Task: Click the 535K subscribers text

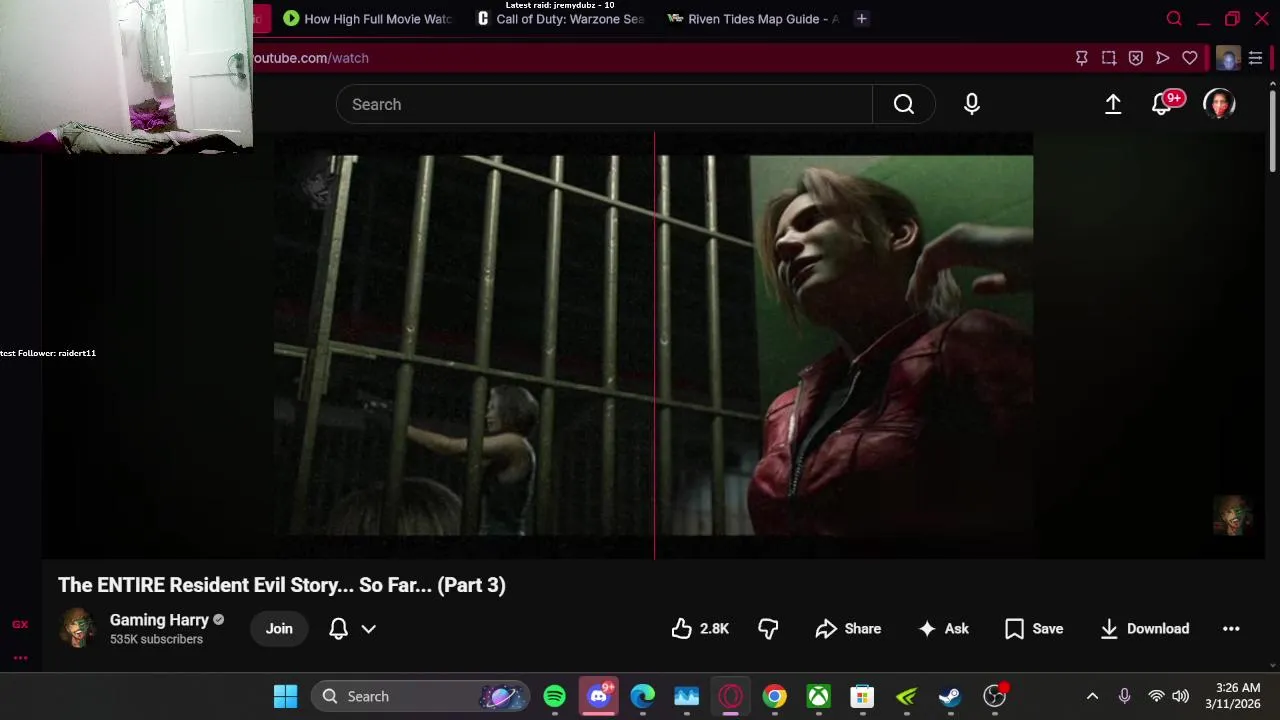Action: coord(156,639)
